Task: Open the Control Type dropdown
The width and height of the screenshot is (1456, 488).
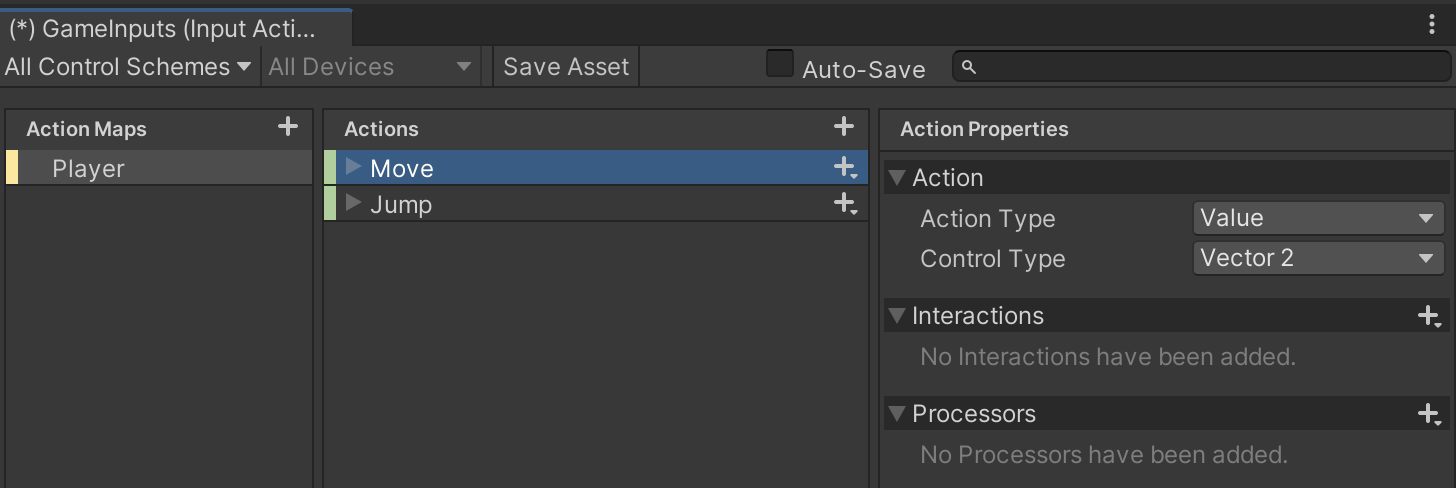Action: [1318, 258]
